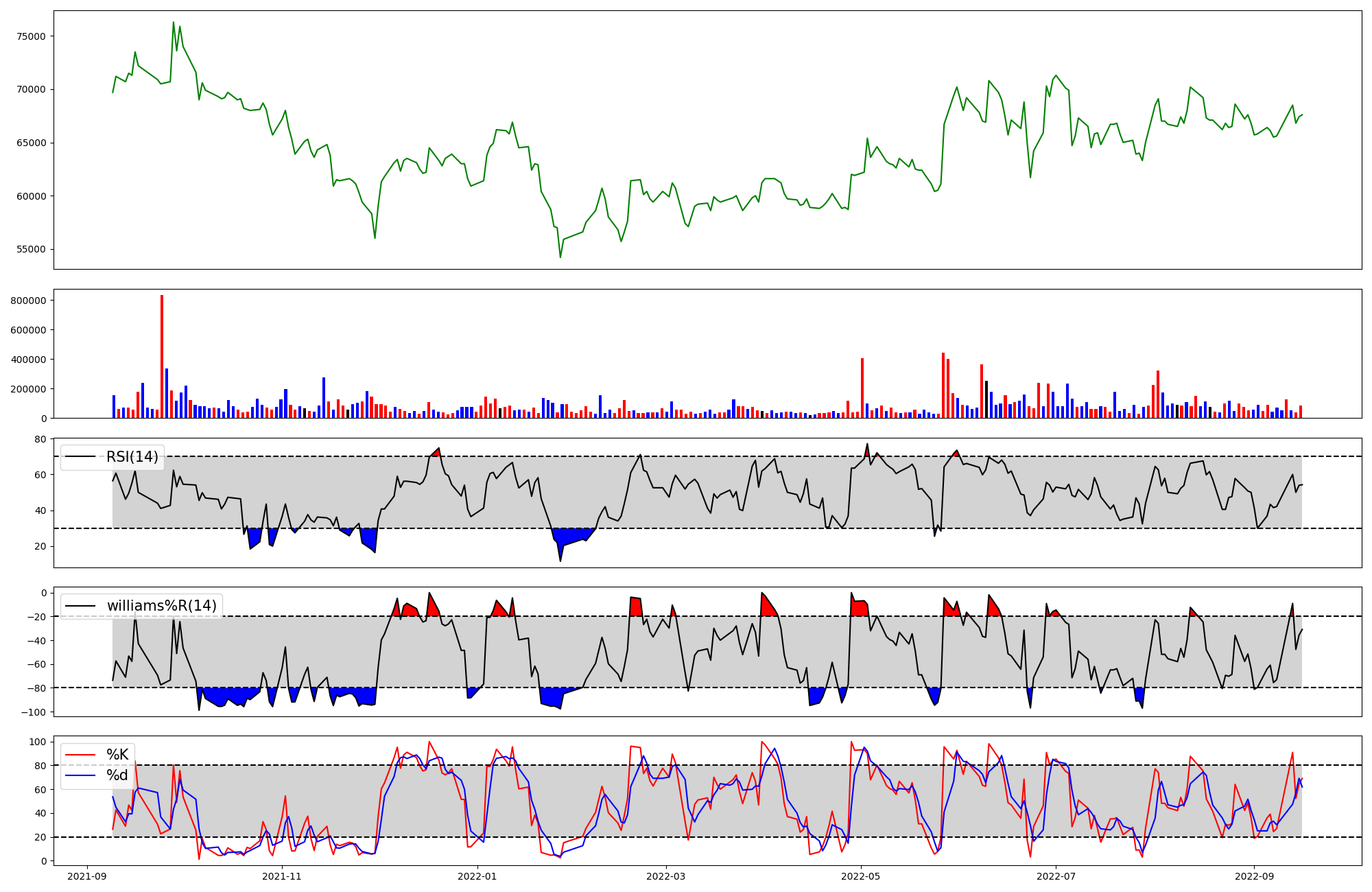
Task: Click the 100 label on stochastic axis
Action: click(x=38, y=742)
